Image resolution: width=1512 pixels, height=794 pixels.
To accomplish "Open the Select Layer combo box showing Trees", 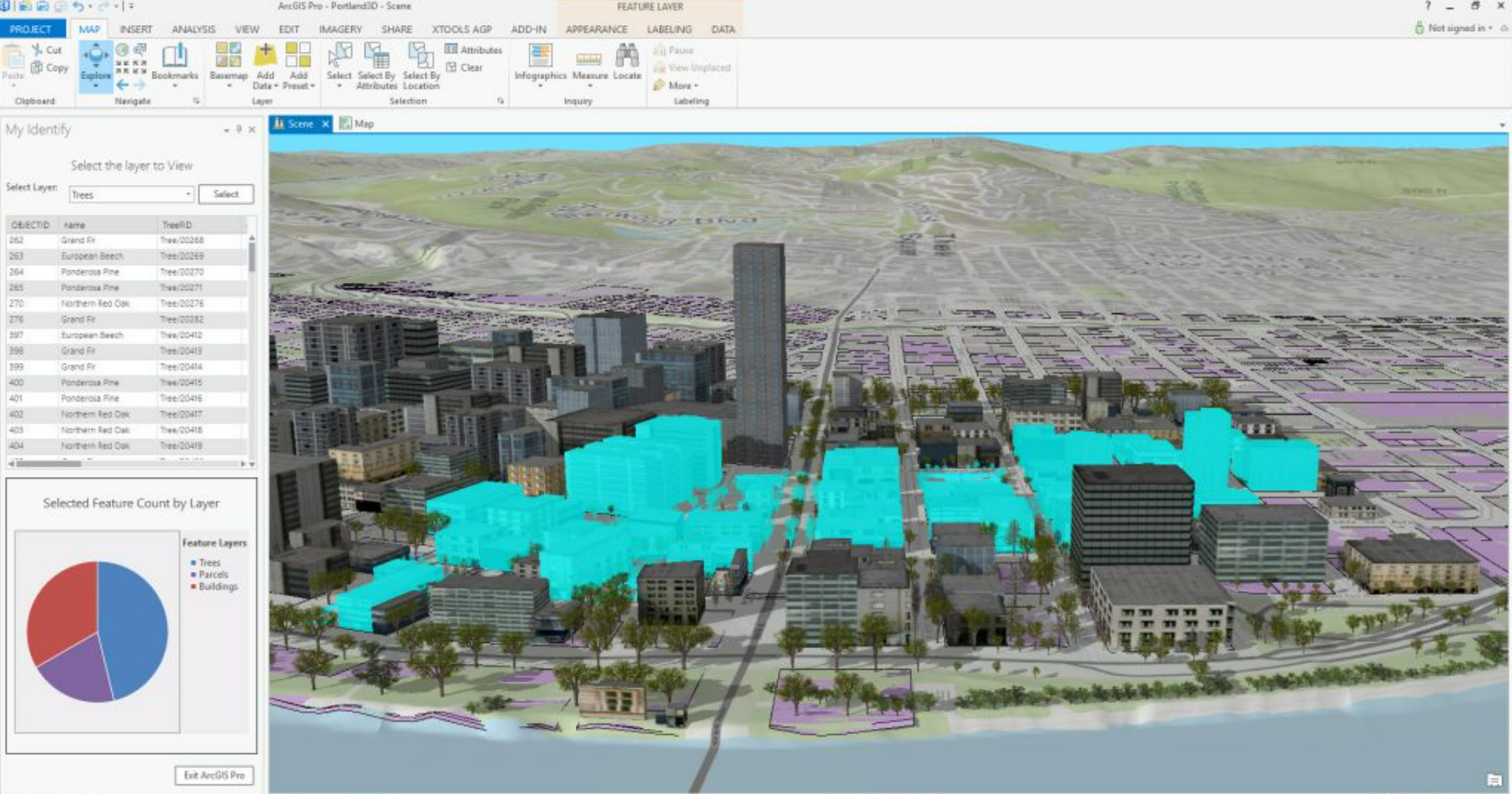I will pyautogui.click(x=132, y=194).
